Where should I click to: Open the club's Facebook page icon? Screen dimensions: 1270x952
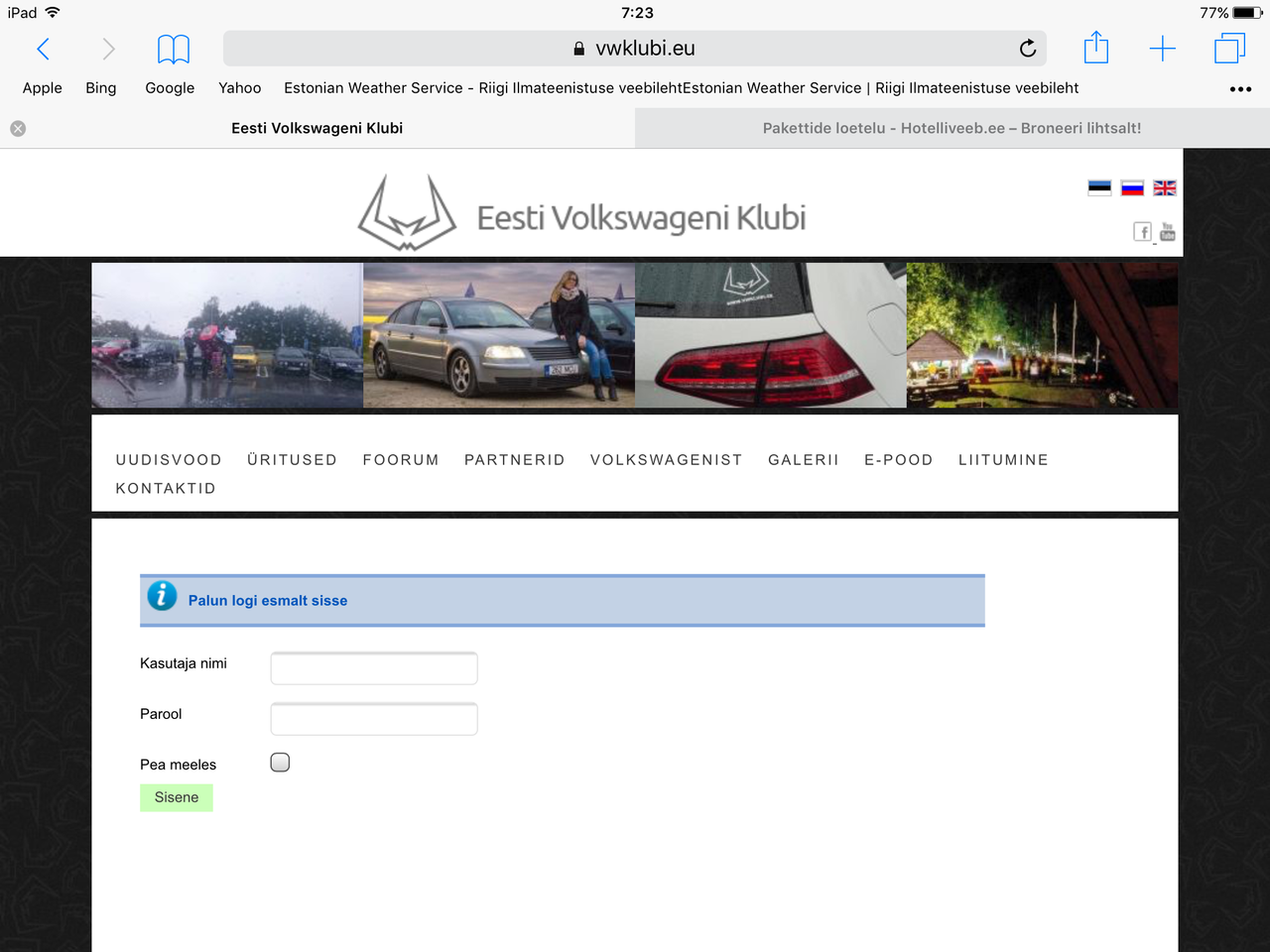coord(1143,232)
